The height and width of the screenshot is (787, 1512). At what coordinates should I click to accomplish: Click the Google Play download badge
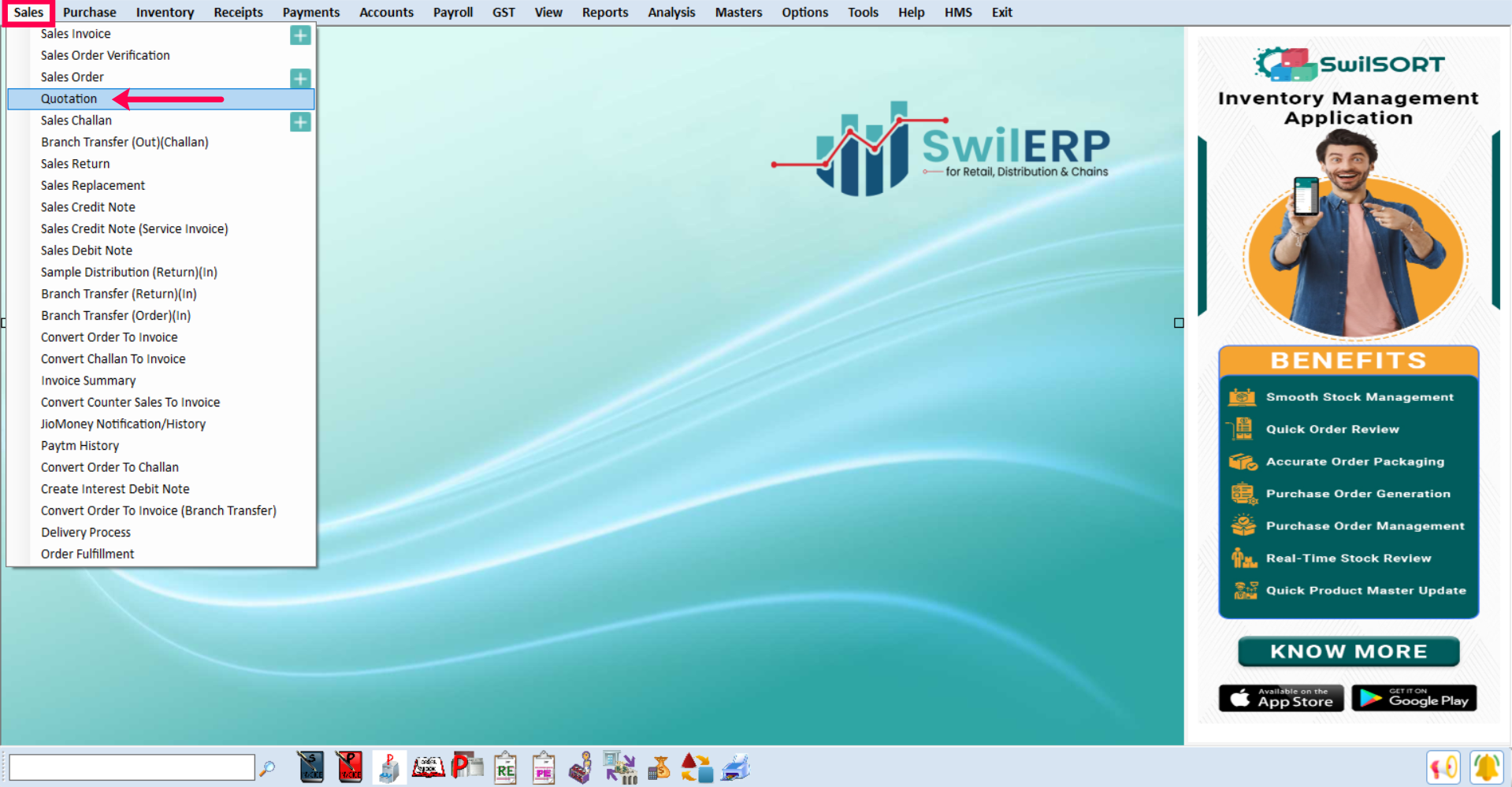click(x=1414, y=698)
